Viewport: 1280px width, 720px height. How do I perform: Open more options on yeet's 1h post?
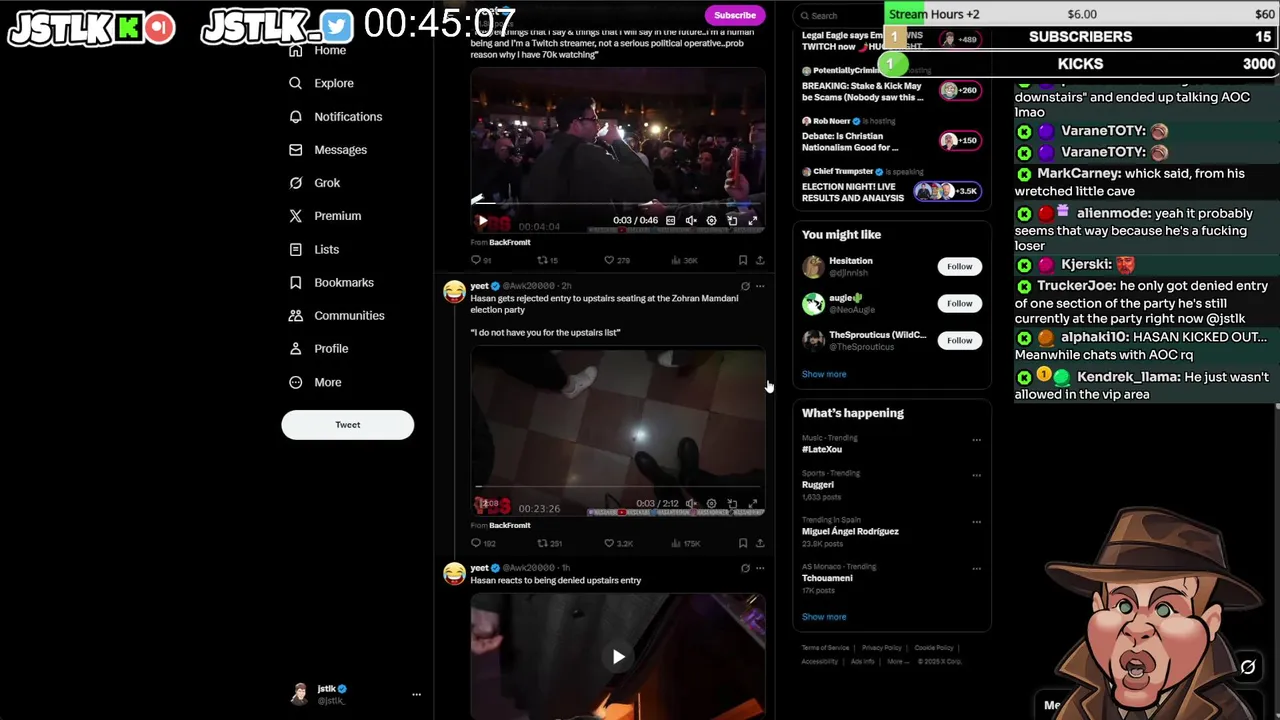(x=760, y=568)
